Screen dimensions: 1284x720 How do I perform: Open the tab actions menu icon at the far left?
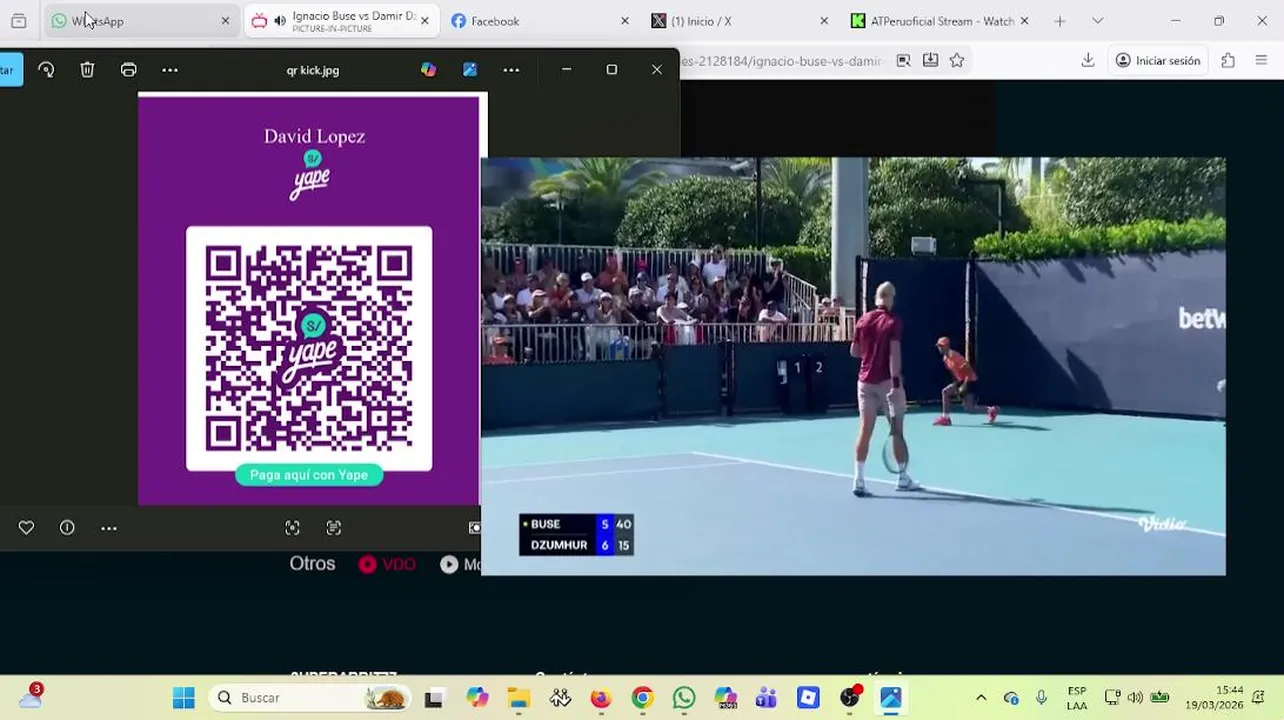(18, 21)
